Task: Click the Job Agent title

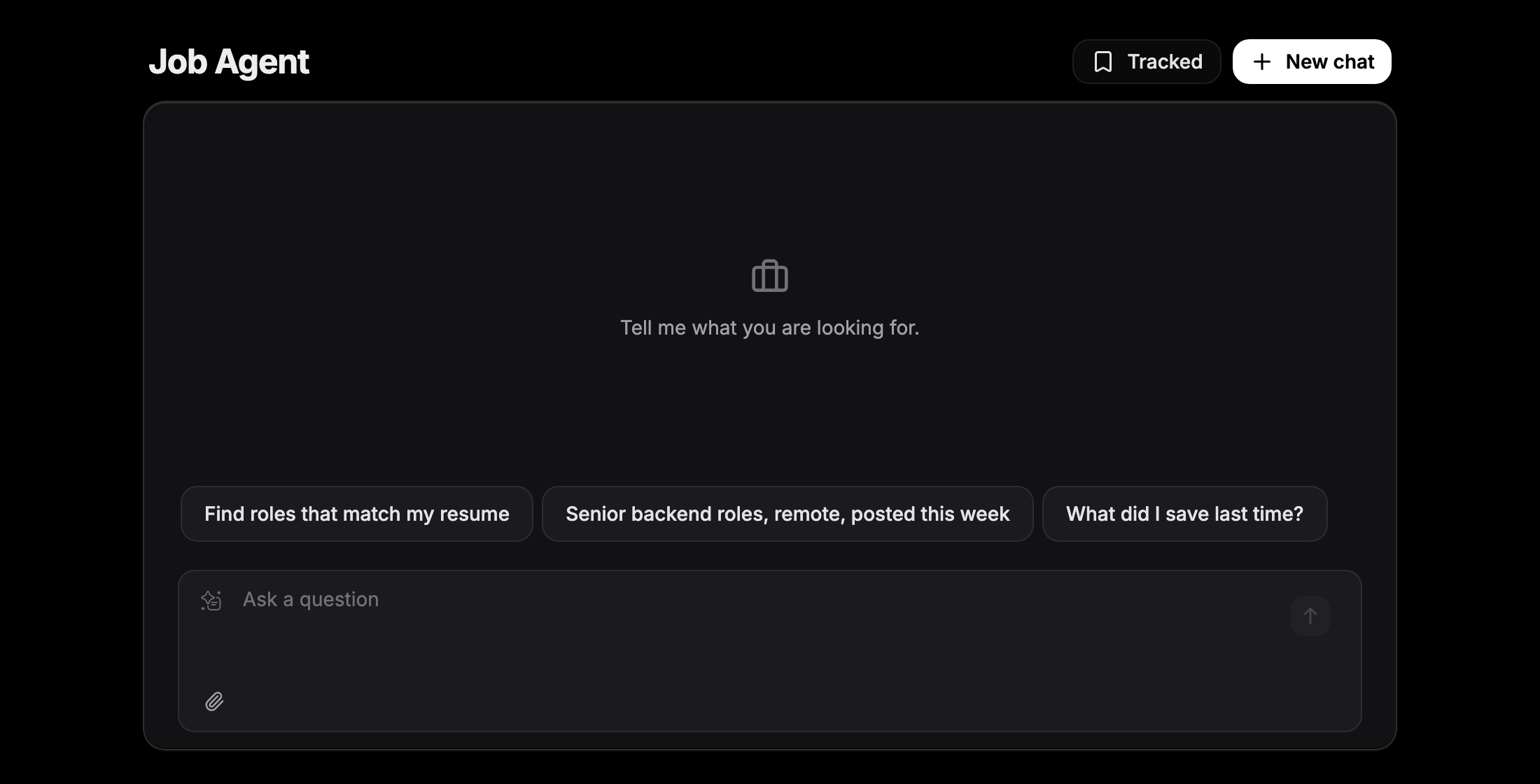Action: (x=229, y=62)
